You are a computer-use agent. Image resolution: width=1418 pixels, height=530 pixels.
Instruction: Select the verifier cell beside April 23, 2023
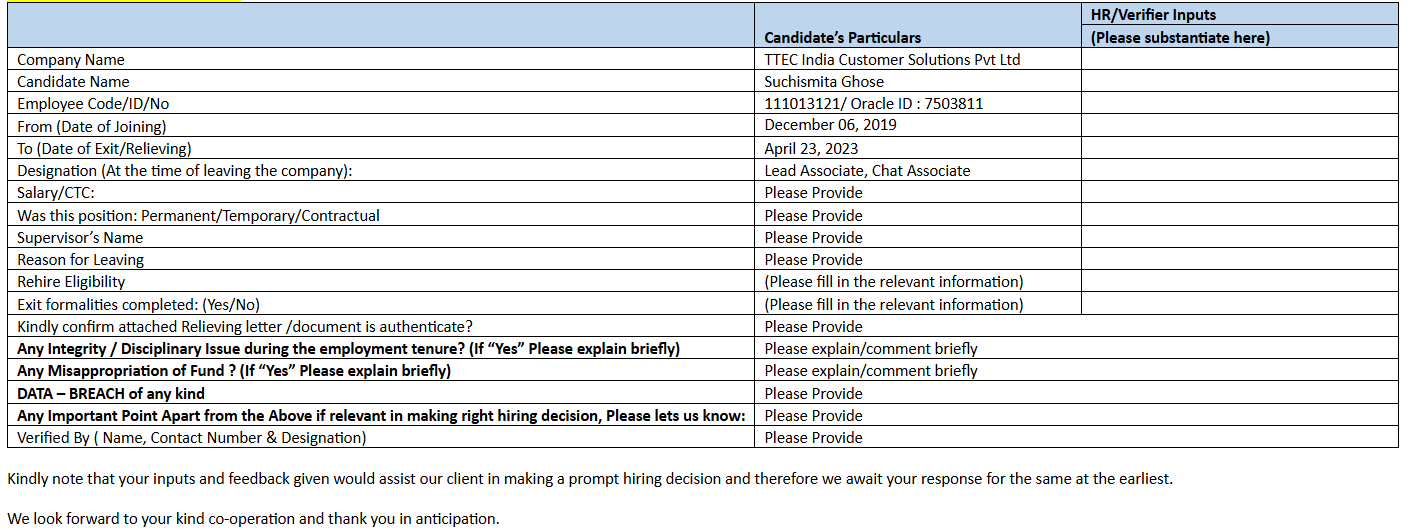click(1239, 149)
